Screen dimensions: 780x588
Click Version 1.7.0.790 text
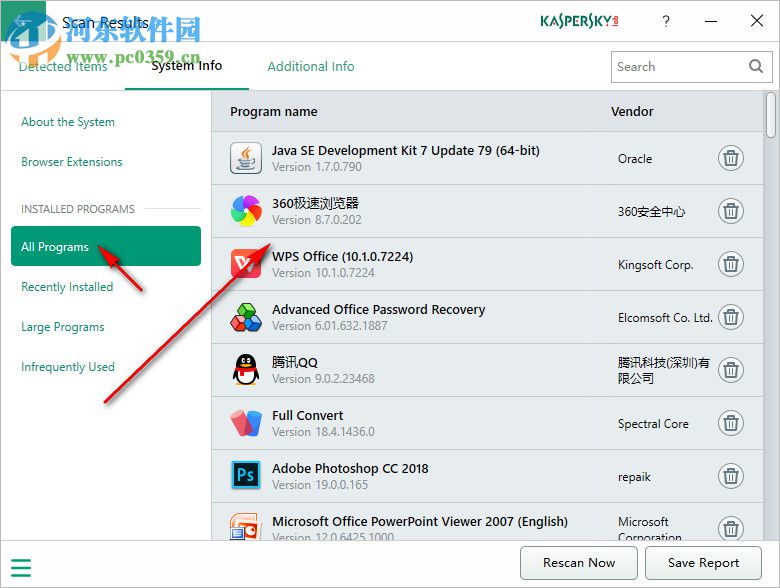pos(316,167)
